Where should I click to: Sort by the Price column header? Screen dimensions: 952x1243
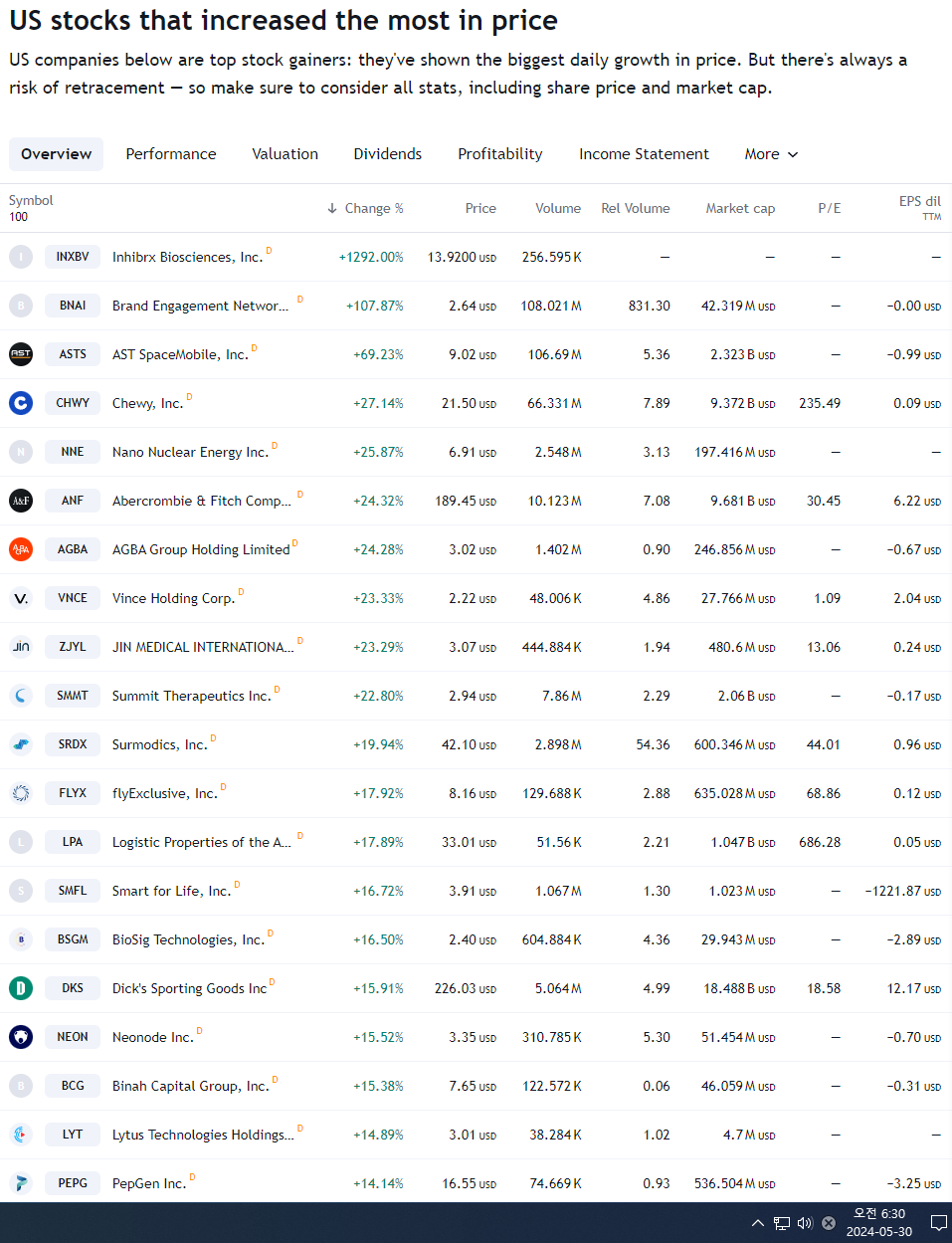point(480,208)
